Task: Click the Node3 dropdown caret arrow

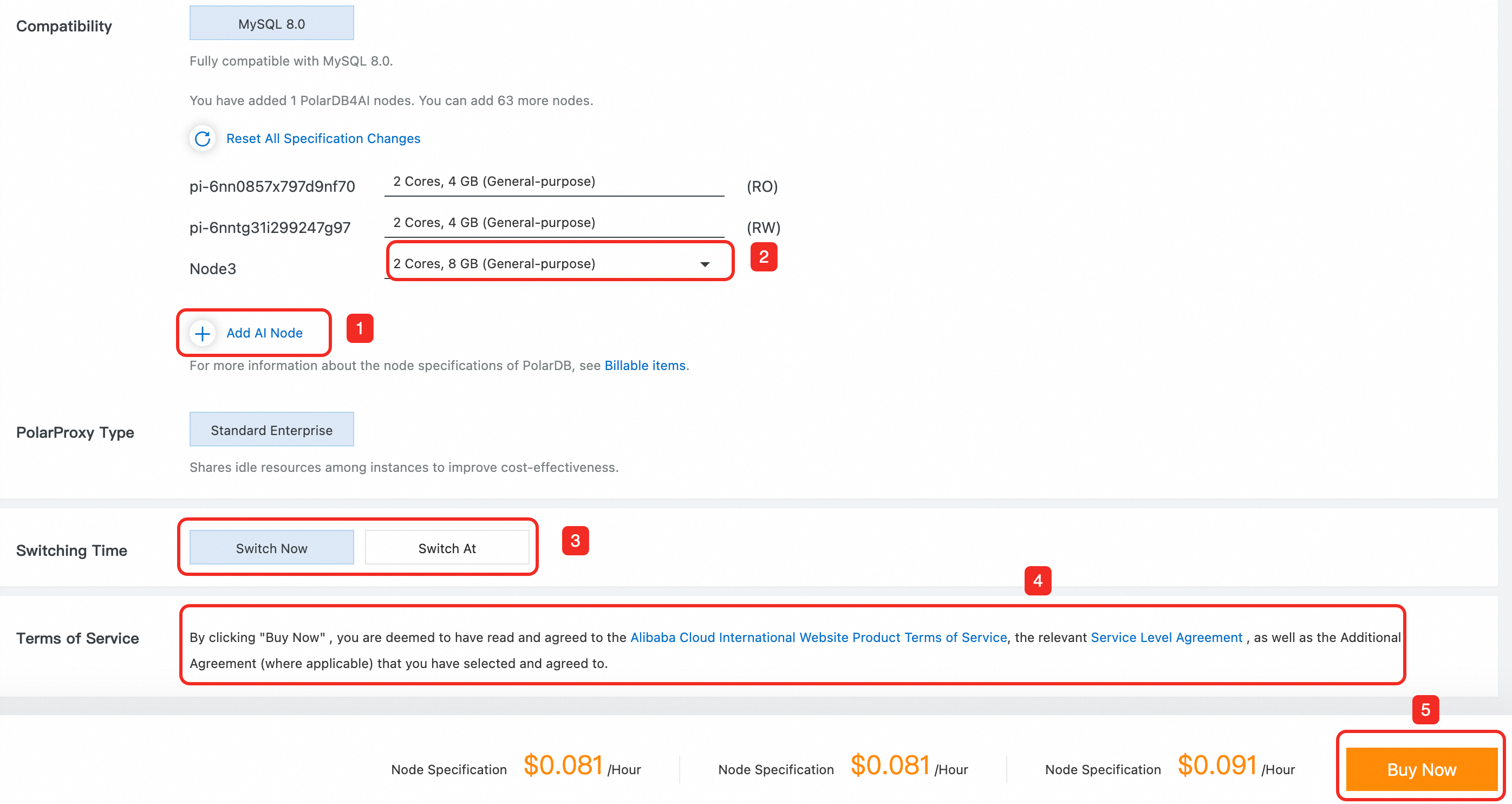Action: click(705, 264)
